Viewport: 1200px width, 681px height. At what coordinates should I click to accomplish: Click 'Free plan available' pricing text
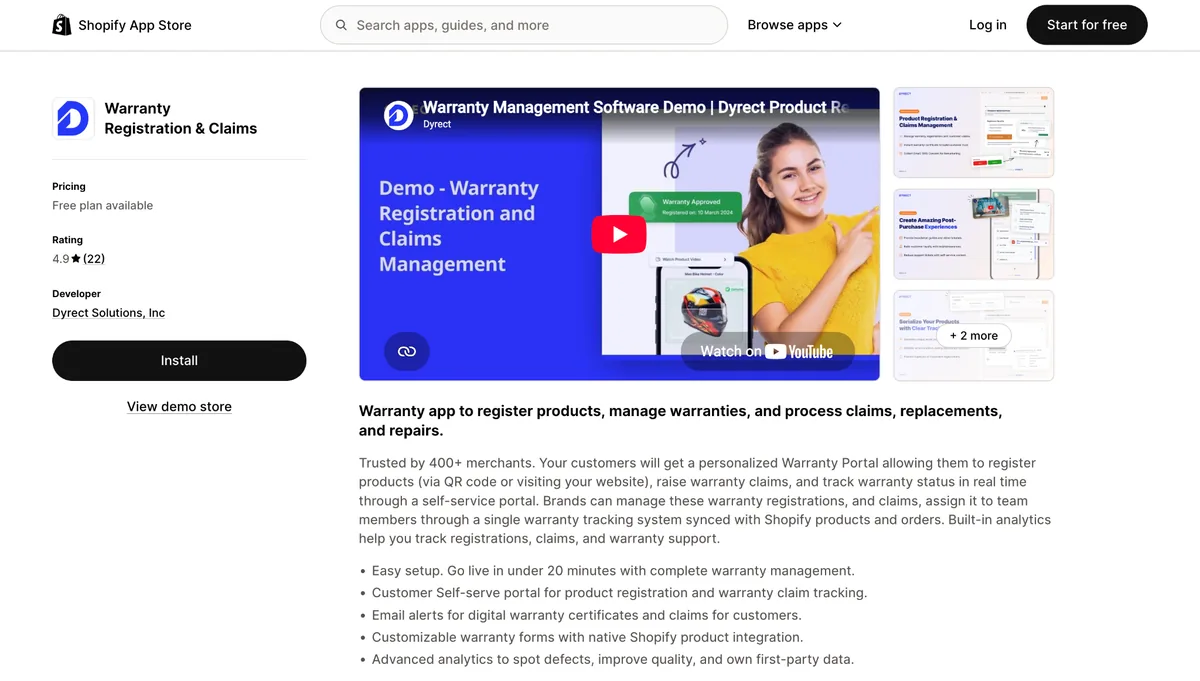click(103, 205)
